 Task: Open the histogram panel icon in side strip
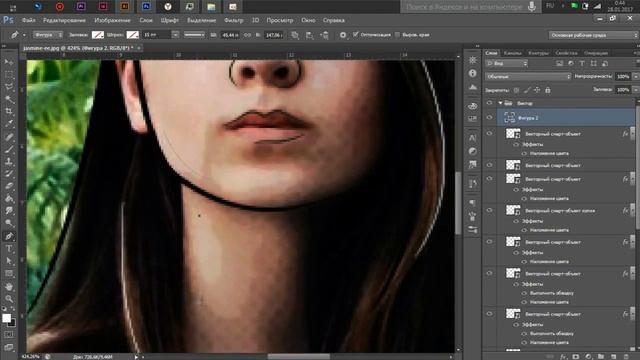coord(473,87)
